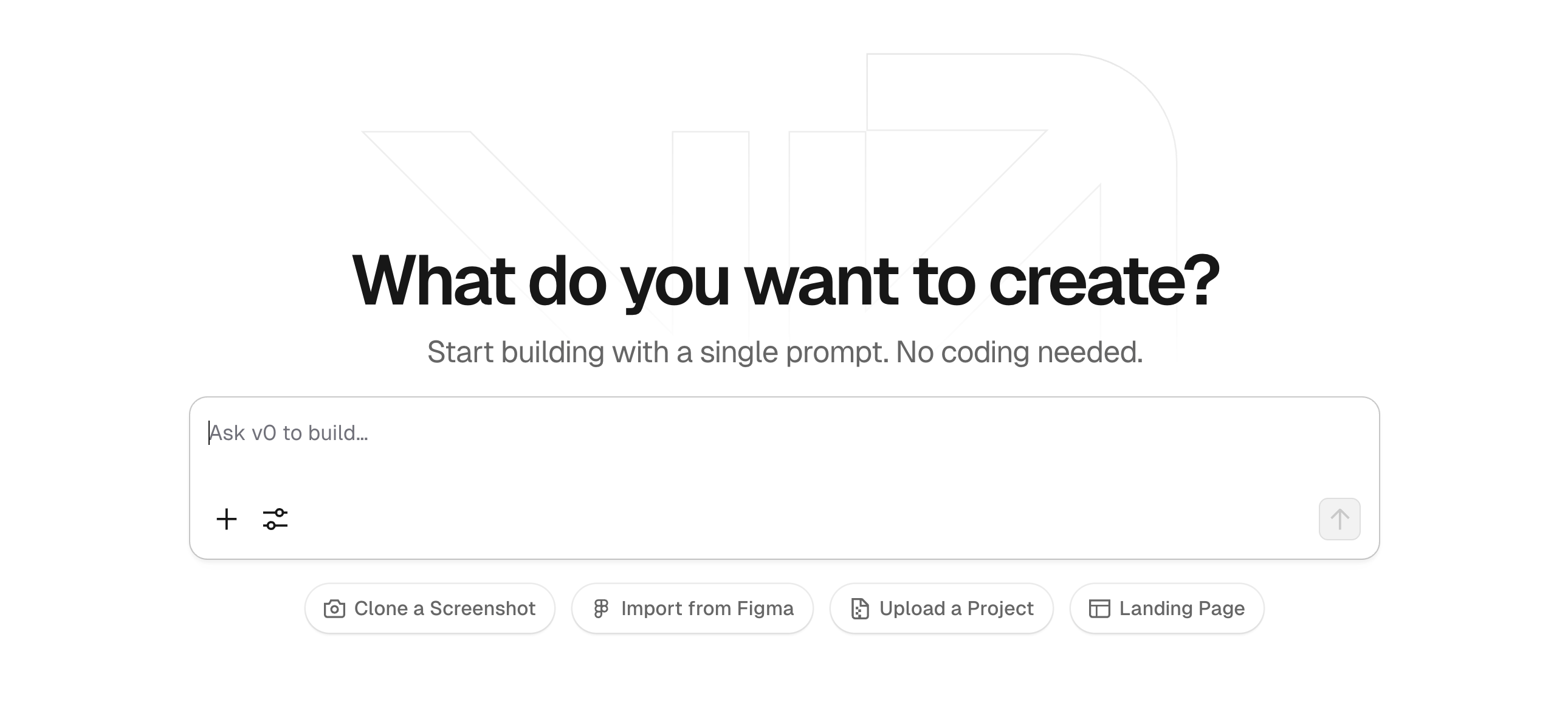Select the "Clone a Screenshot" text label
The width and height of the screenshot is (1568, 716).
click(x=444, y=608)
